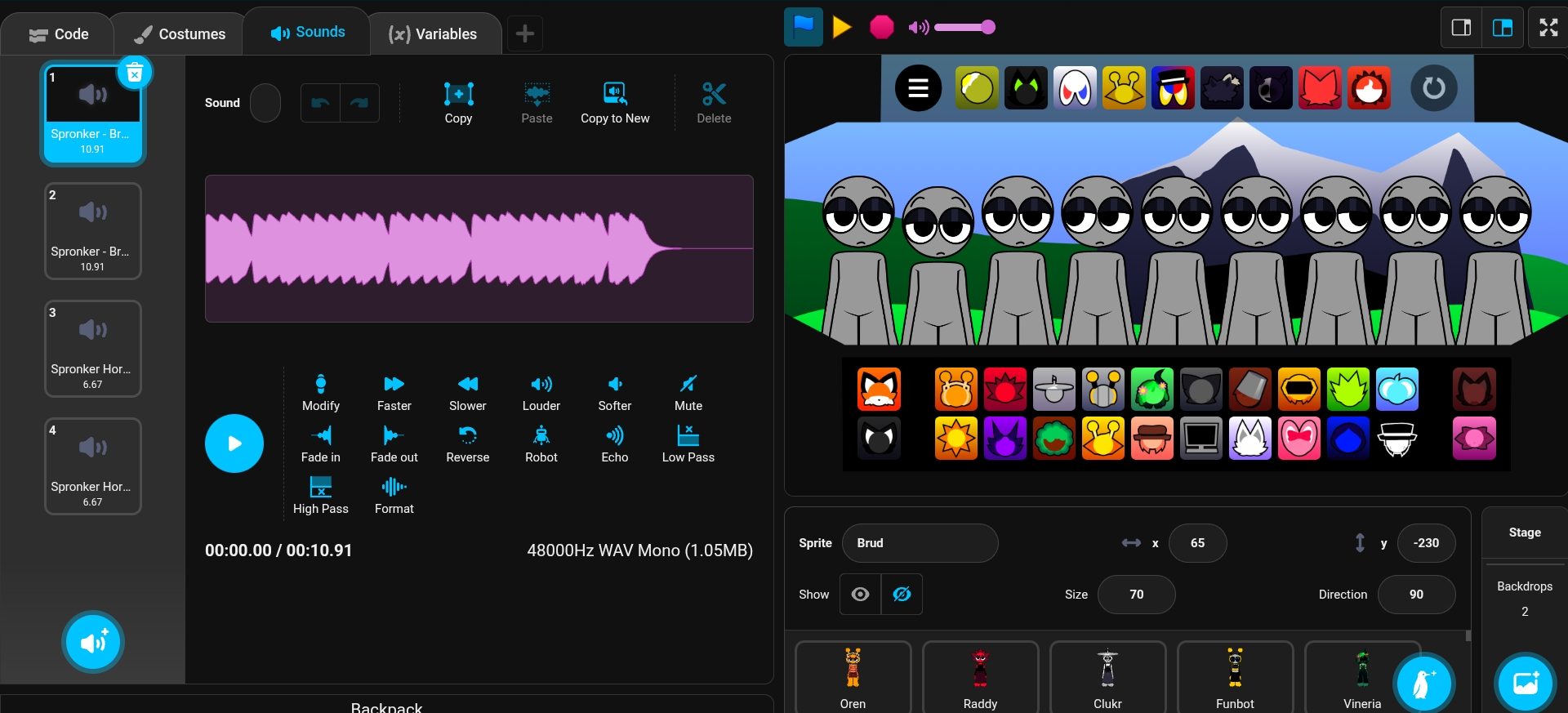Switch to large stage layout
1568x713 pixels.
click(x=1503, y=27)
